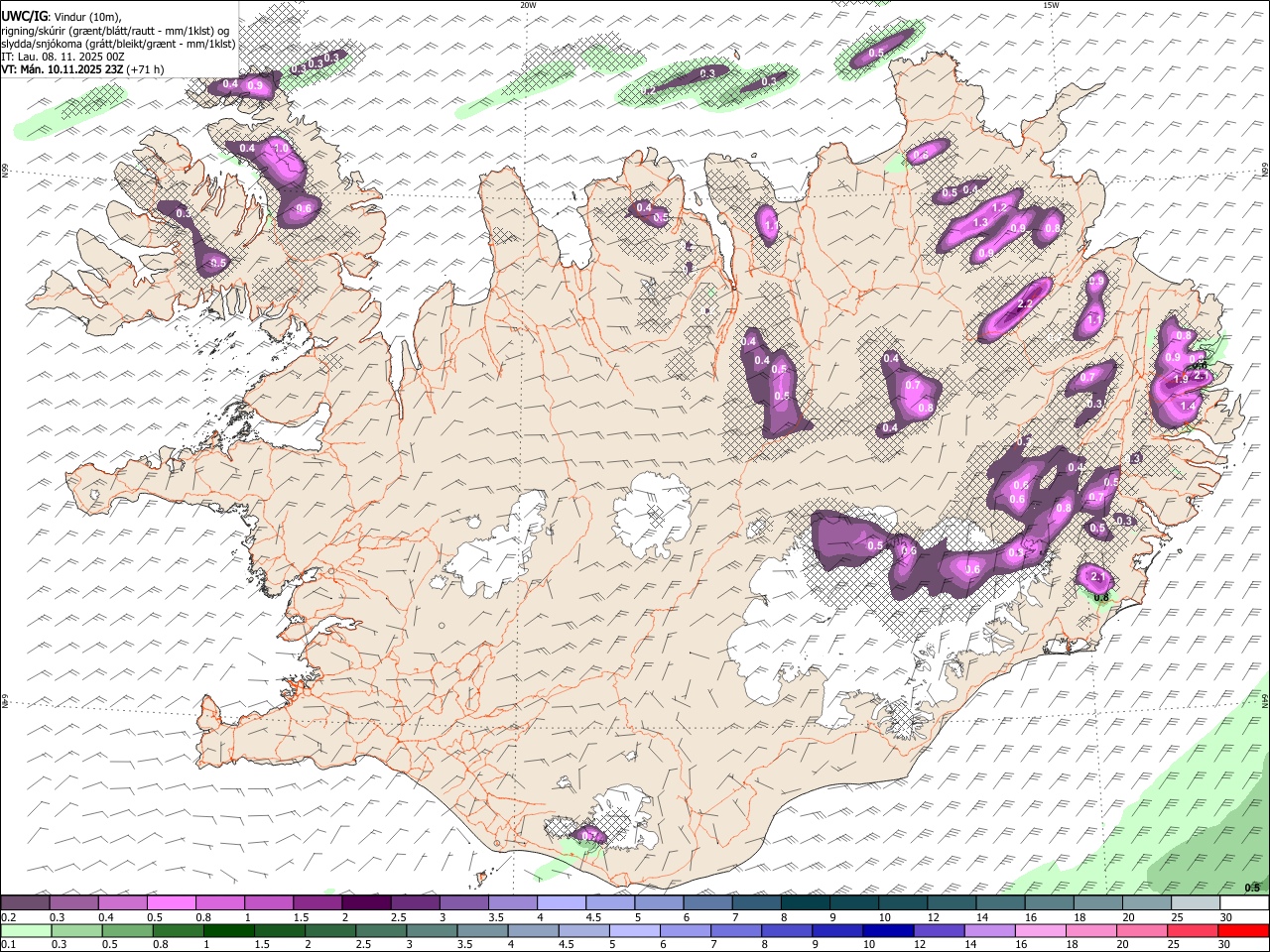Choose the slate-blue top-row swatch above 6
The width and height of the screenshot is (1270, 952).
(x=708, y=903)
